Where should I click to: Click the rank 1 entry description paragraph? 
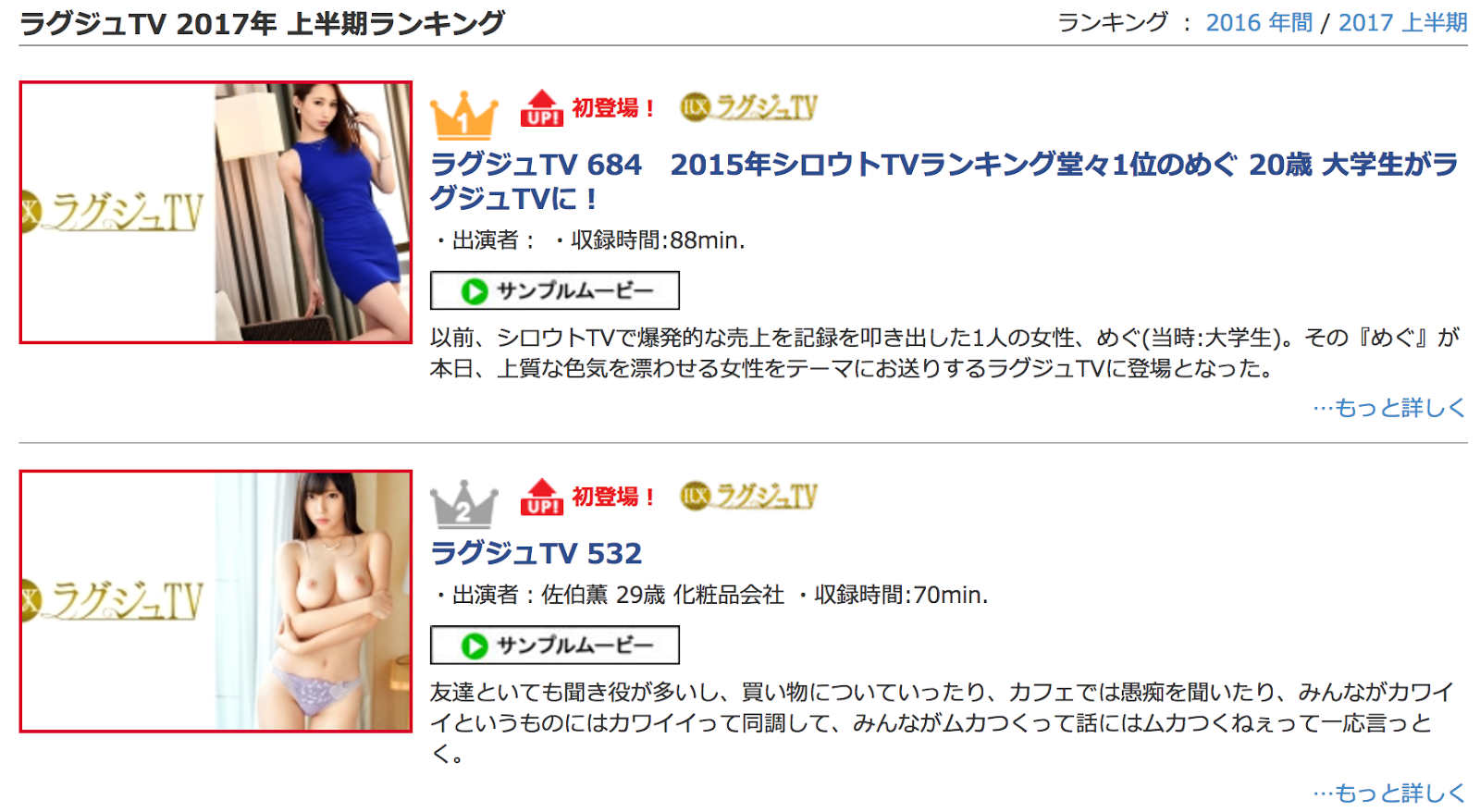pos(944,353)
